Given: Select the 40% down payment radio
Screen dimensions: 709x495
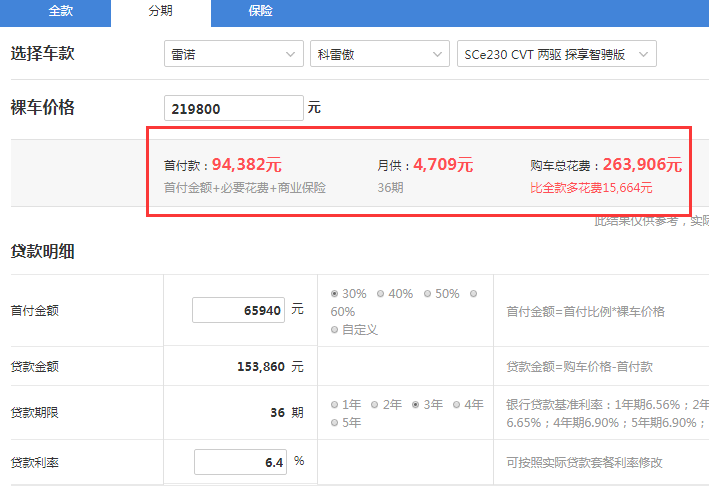Looking at the screenshot, I should pos(381,294).
